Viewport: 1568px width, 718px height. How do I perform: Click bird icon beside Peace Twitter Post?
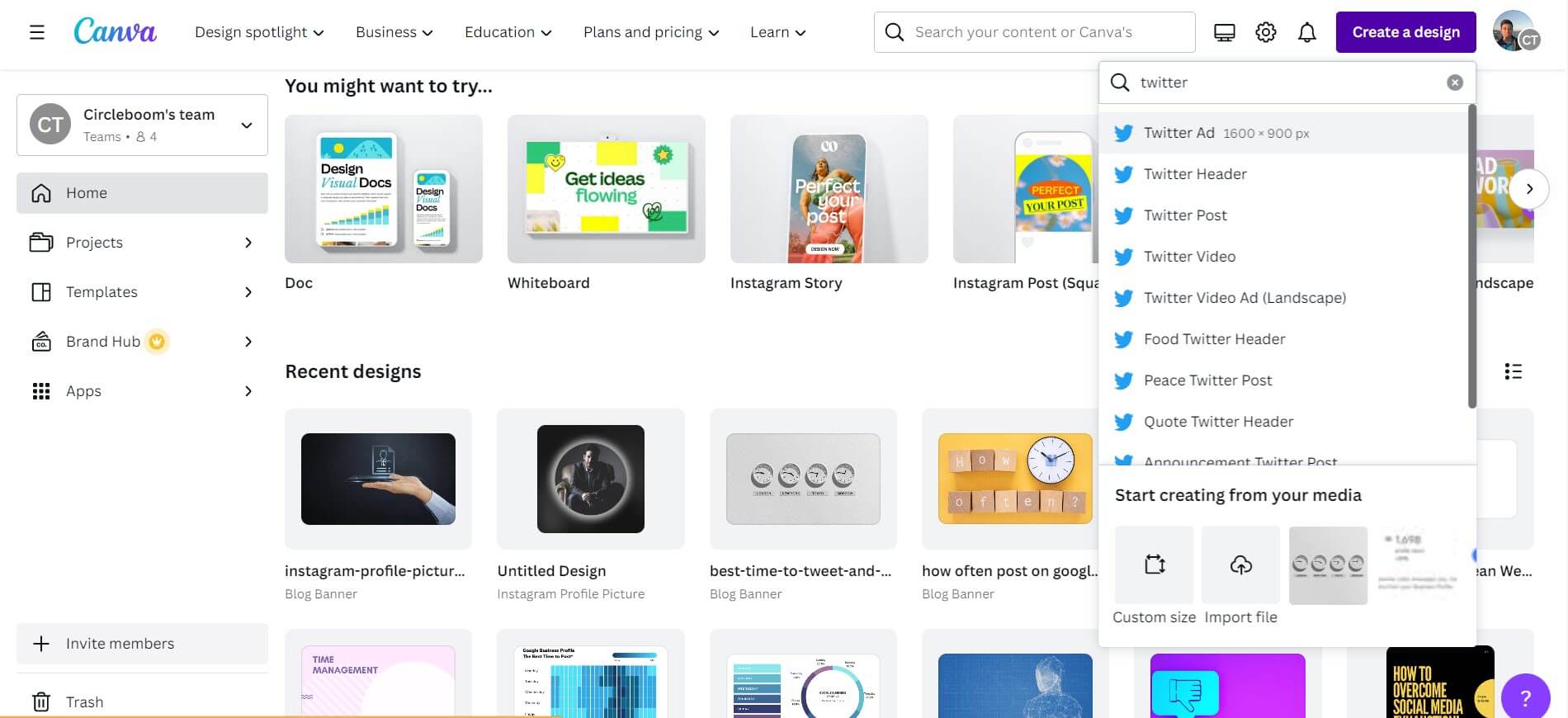[1123, 380]
